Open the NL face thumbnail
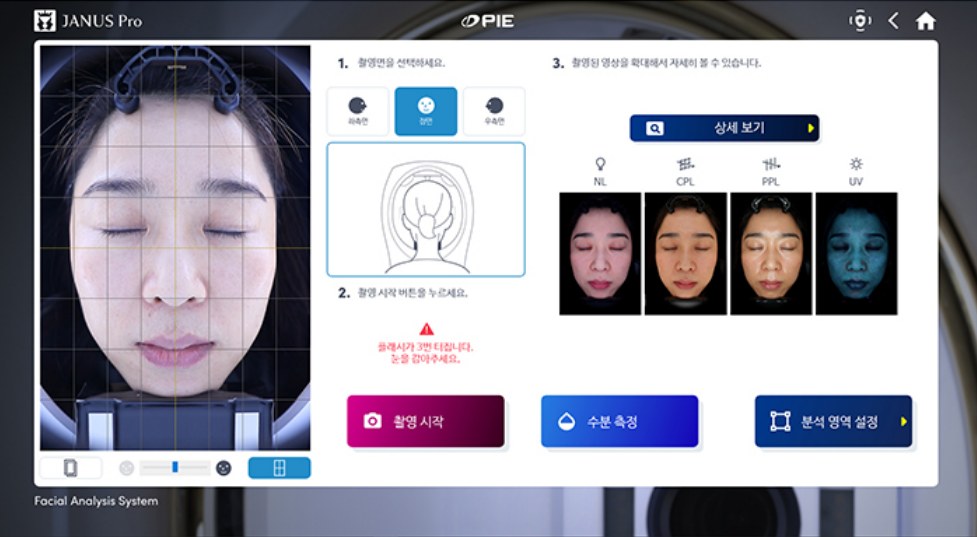This screenshot has height=537, width=977. [600, 254]
